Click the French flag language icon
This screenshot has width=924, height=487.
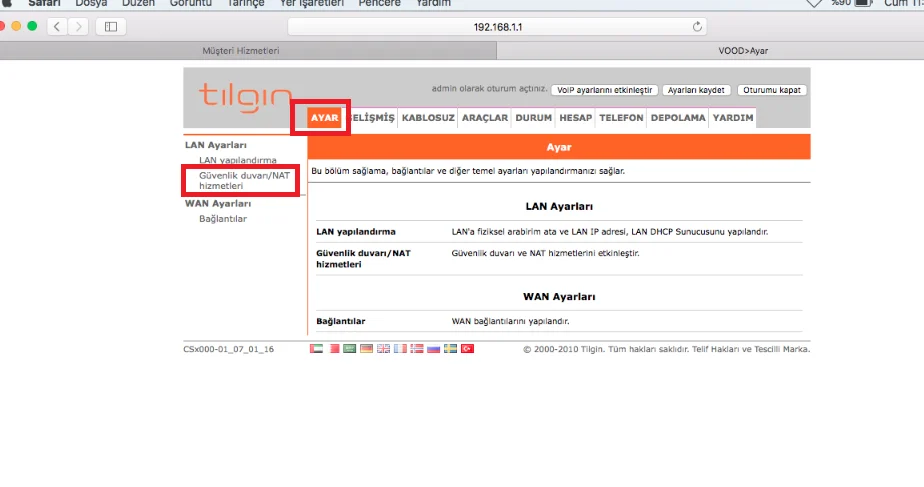[400, 349]
